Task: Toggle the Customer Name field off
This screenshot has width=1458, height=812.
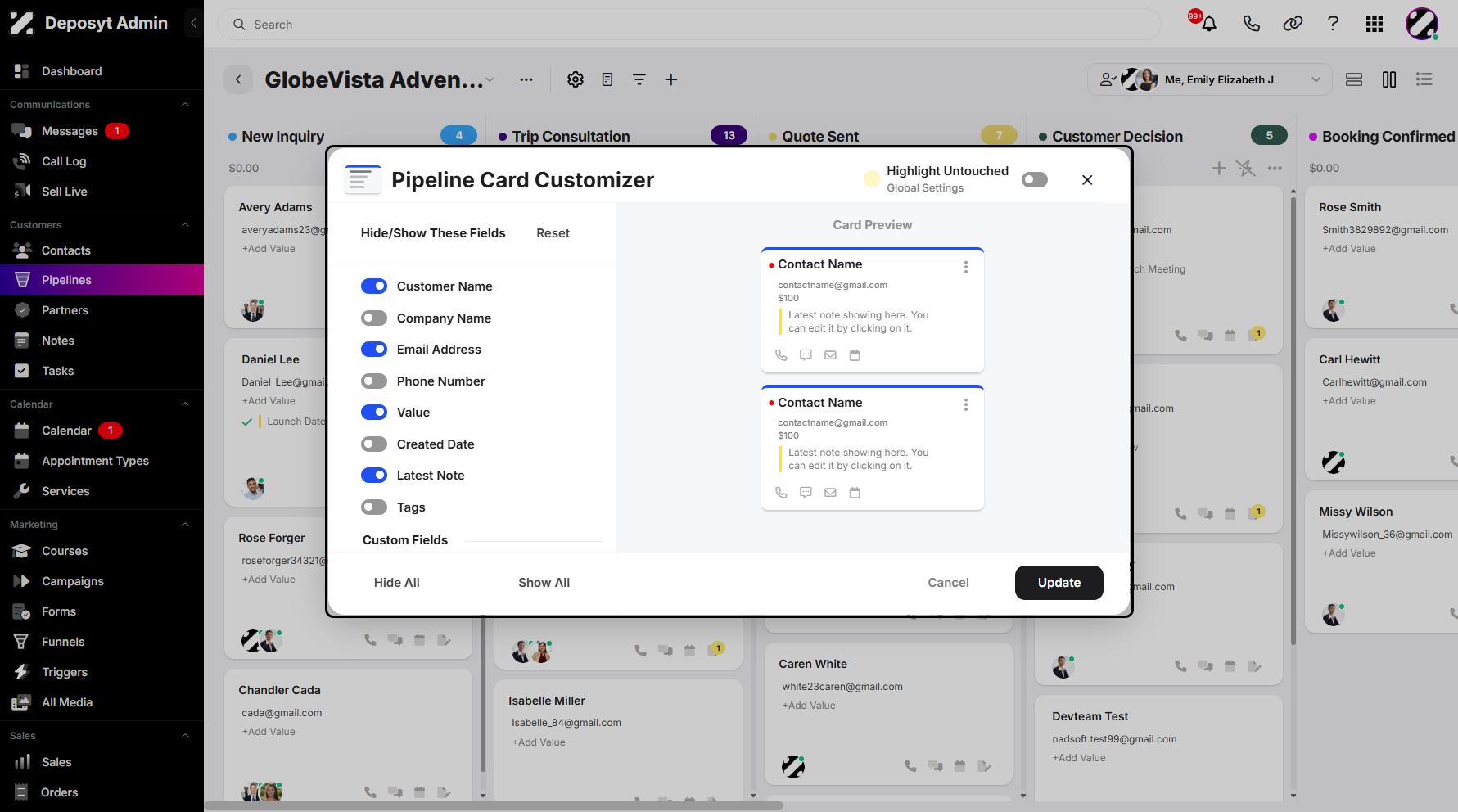Action: (x=374, y=286)
